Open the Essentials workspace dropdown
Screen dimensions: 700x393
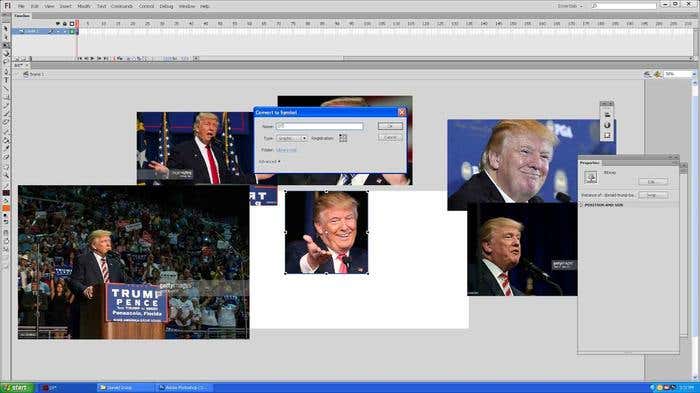pos(570,6)
